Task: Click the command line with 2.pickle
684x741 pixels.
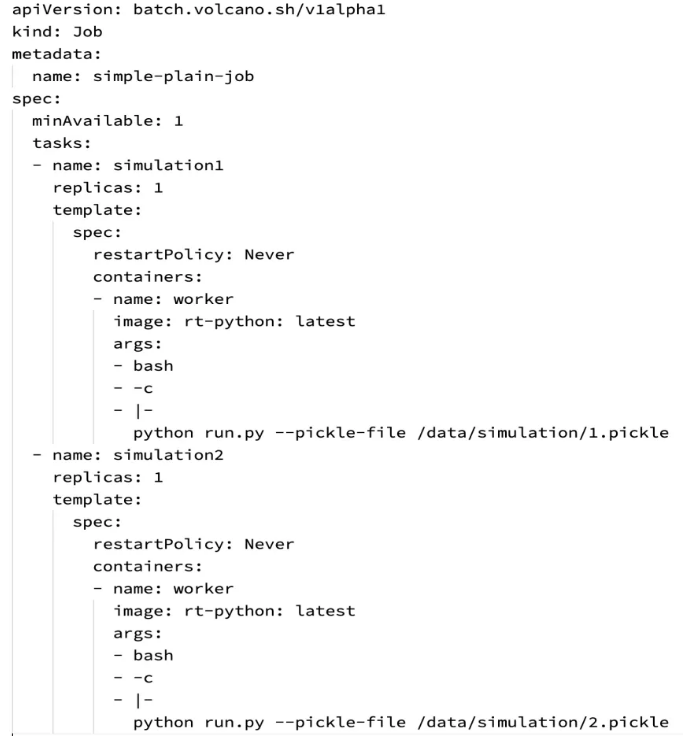Action: click(x=401, y=723)
